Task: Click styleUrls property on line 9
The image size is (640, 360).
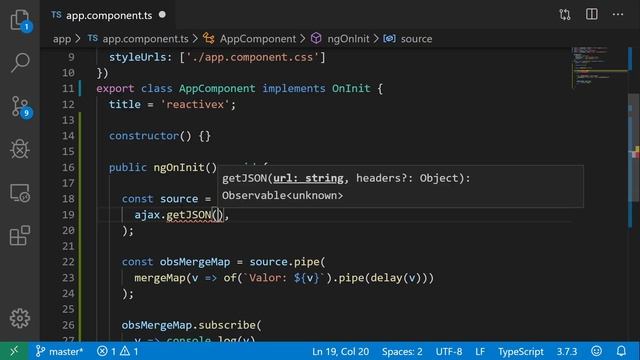Action: 137,57
